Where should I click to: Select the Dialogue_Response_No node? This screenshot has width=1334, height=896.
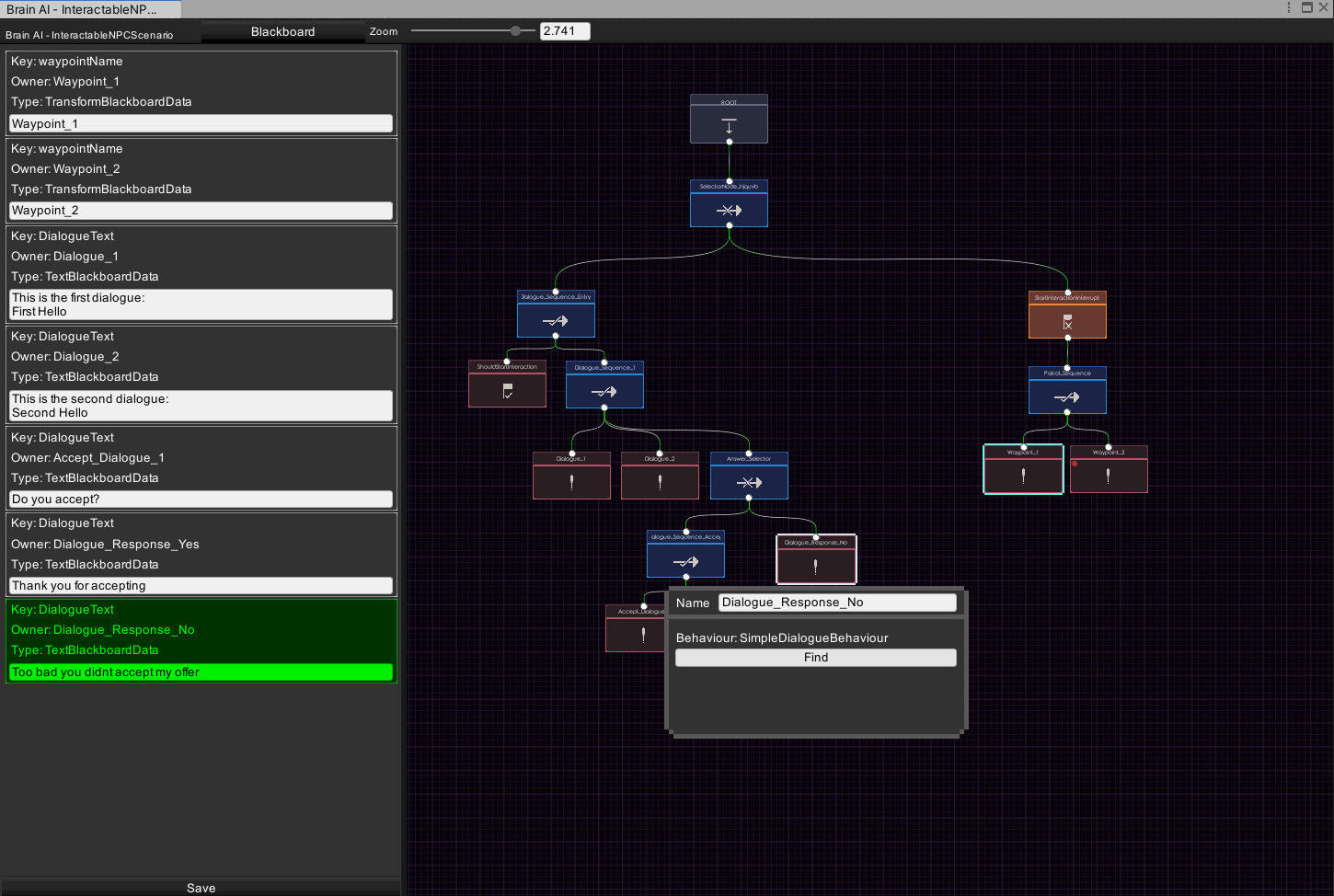(816, 559)
